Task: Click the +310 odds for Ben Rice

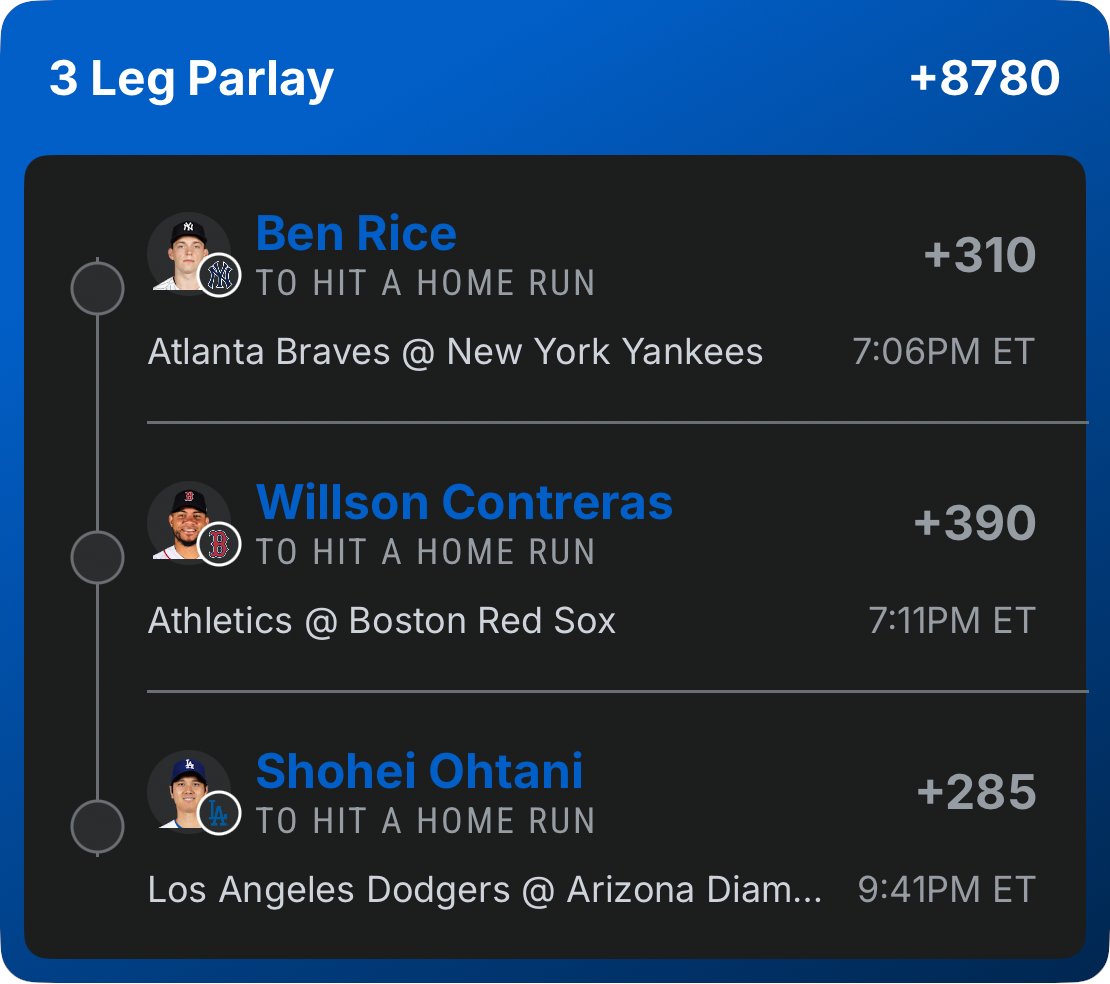Action: click(980, 255)
